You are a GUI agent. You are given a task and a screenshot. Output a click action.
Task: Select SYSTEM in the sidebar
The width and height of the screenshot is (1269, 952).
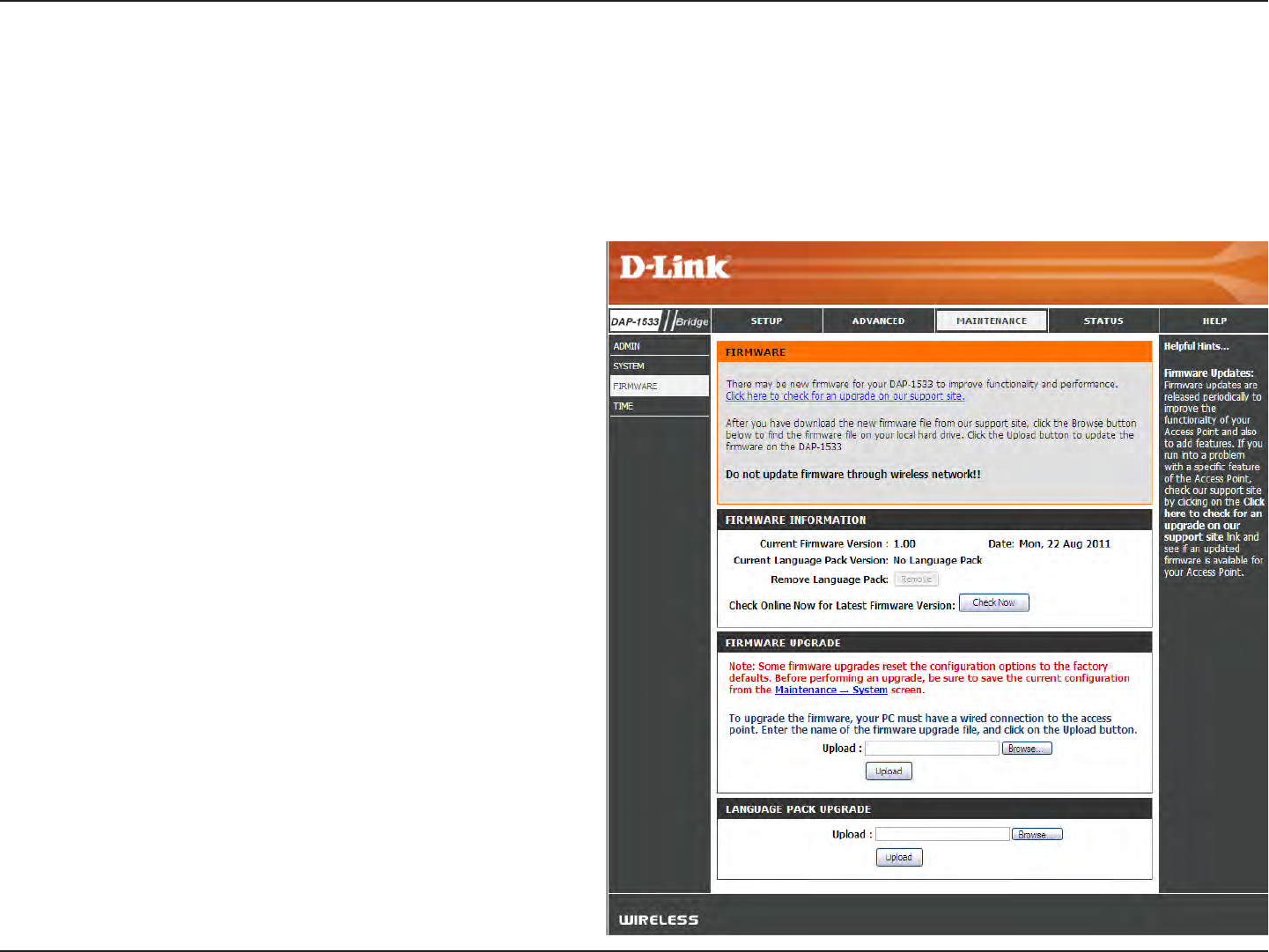[659, 366]
